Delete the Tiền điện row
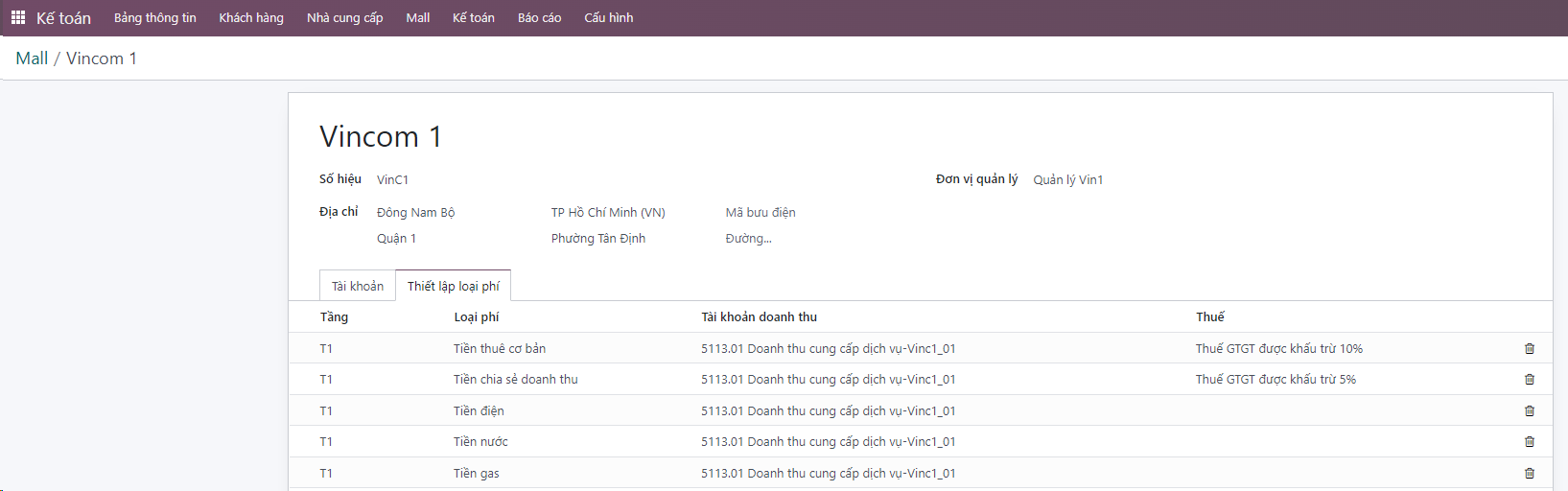 (x=1530, y=410)
